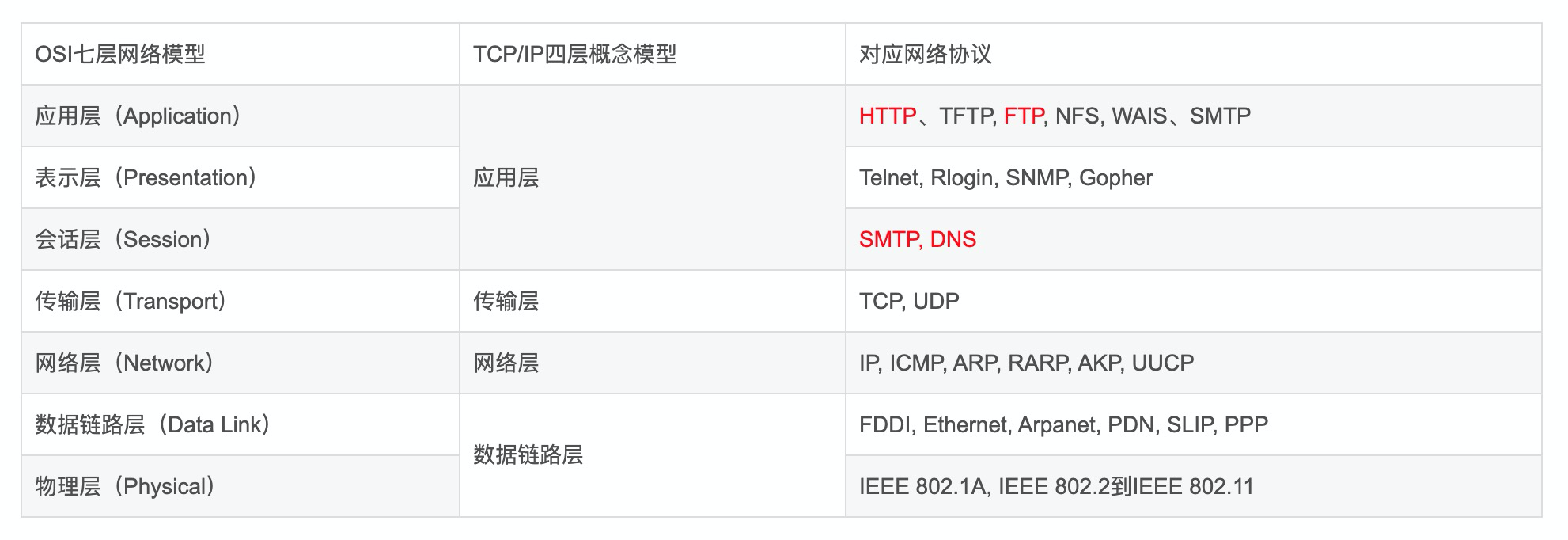Click the "TCP, UDP" protocol cell
The height and width of the screenshot is (540, 1568).
click(x=909, y=301)
